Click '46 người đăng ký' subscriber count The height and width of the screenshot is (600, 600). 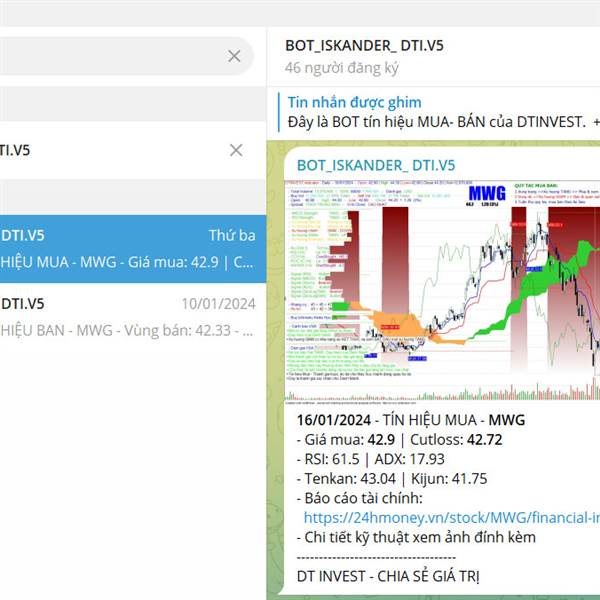coord(342,68)
